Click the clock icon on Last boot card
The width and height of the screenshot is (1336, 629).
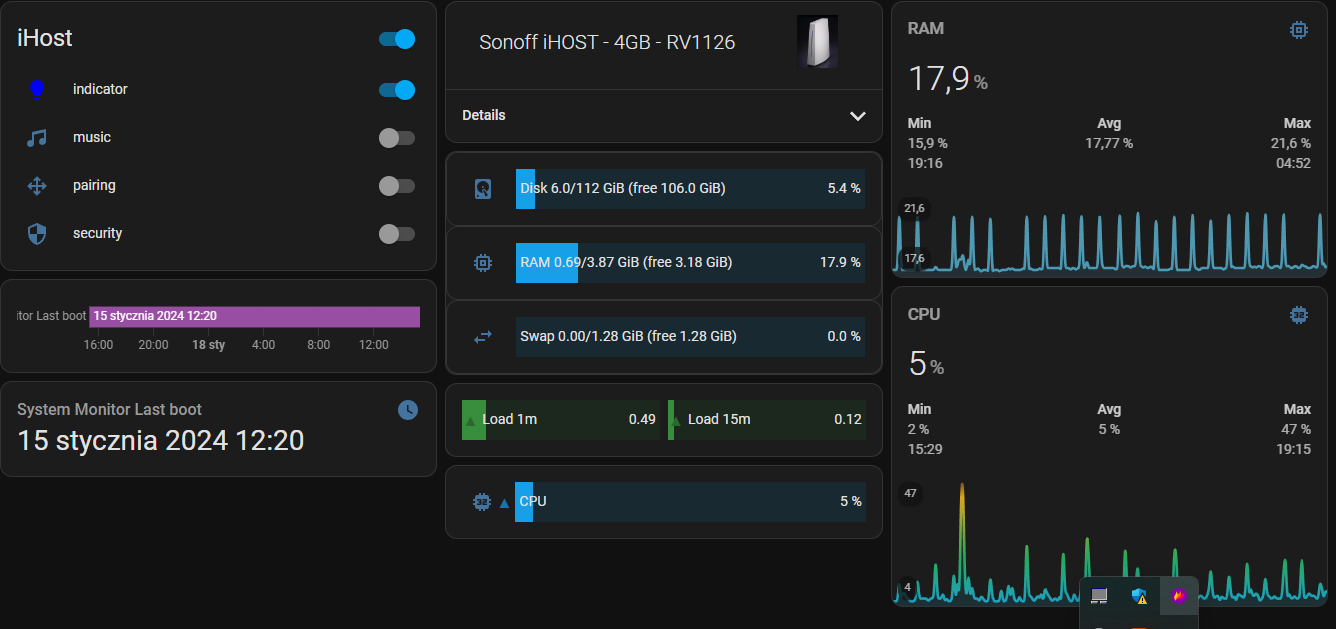(408, 410)
